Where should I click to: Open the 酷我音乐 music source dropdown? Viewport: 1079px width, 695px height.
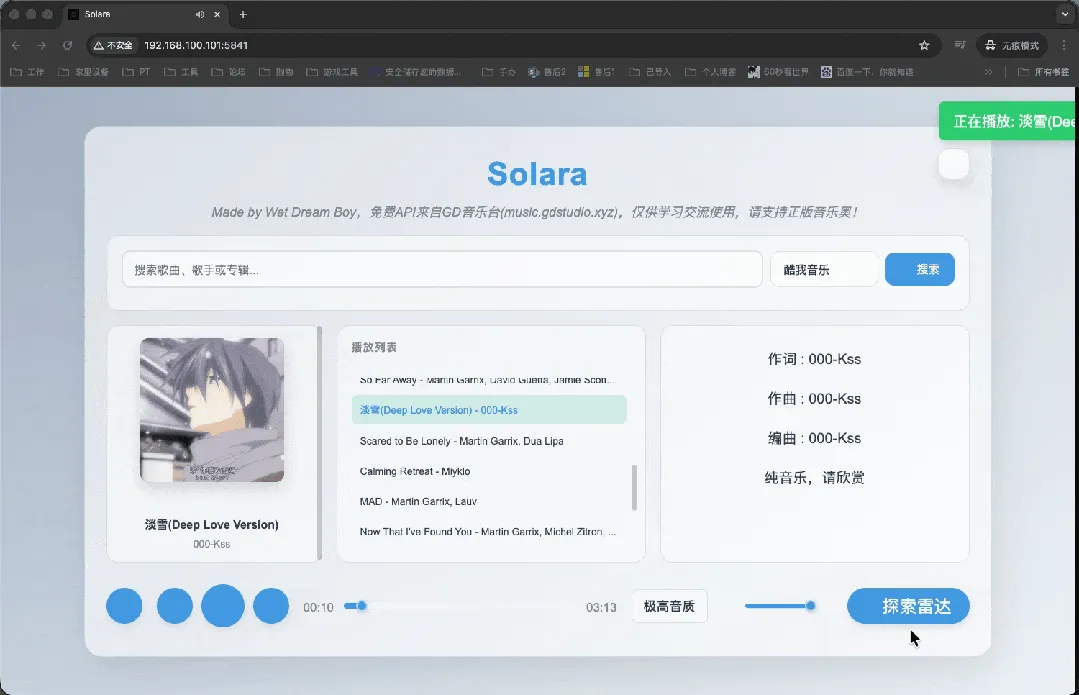point(823,269)
